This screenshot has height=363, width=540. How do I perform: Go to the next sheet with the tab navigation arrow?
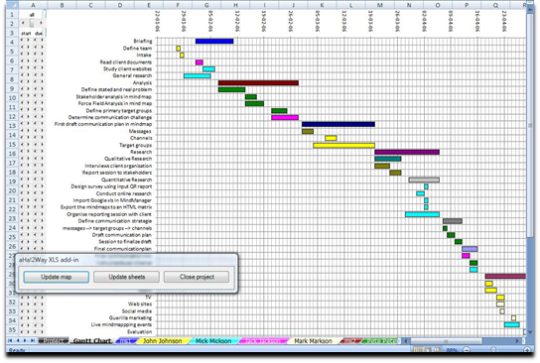pos(25,341)
